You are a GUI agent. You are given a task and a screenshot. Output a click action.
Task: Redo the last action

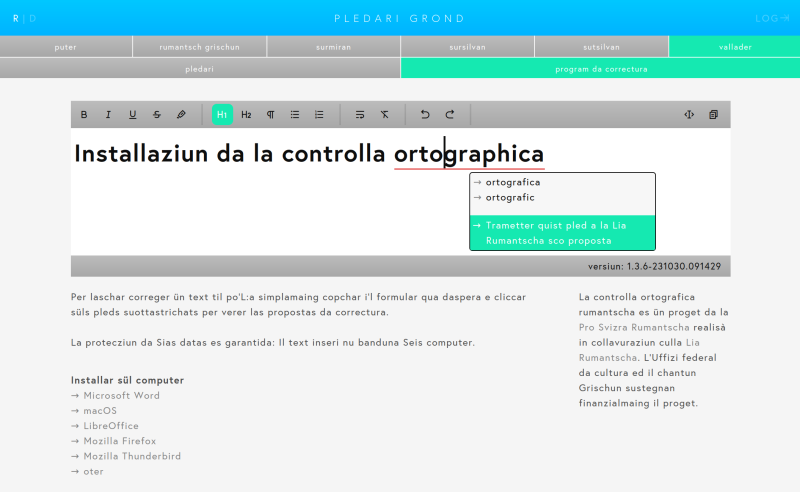click(450, 115)
